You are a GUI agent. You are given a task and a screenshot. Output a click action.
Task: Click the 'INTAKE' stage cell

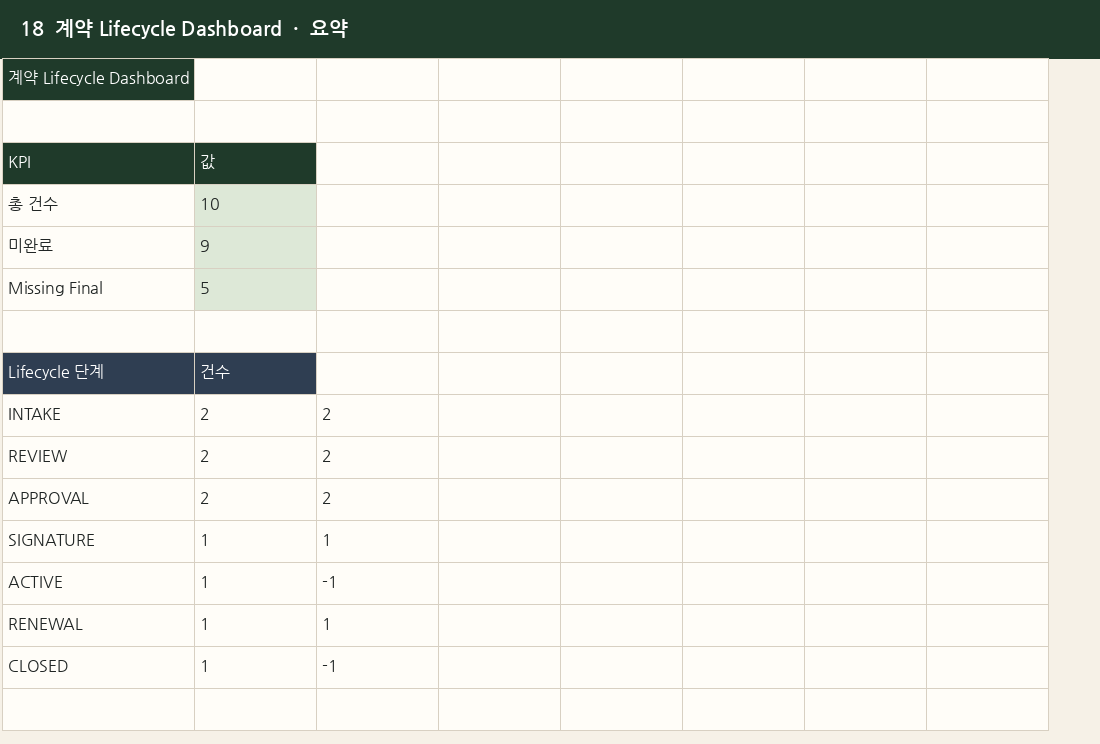tap(98, 416)
